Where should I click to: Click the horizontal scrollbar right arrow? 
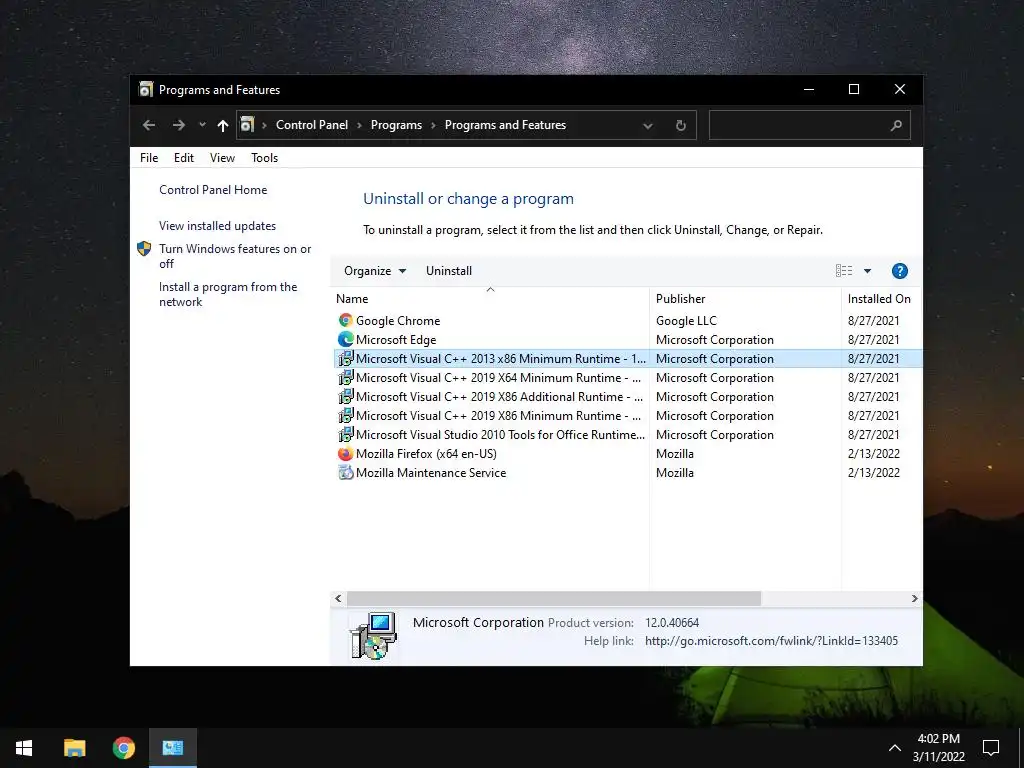click(x=914, y=598)
